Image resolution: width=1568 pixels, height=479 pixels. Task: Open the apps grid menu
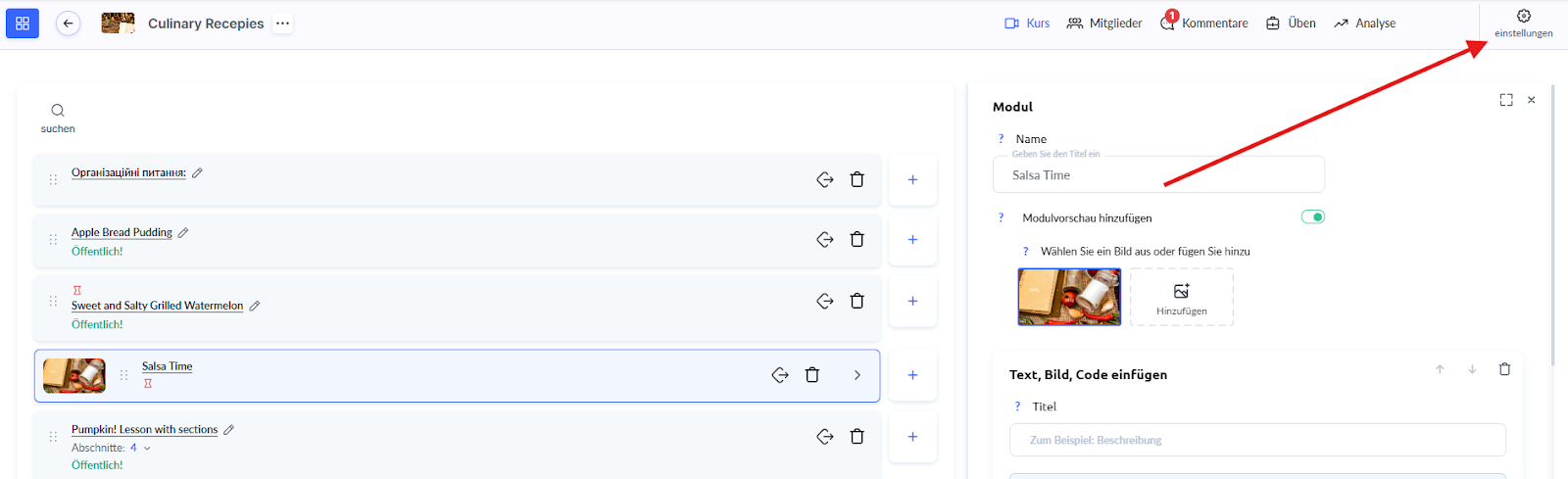pyautogui.click(x=23, y=24)
